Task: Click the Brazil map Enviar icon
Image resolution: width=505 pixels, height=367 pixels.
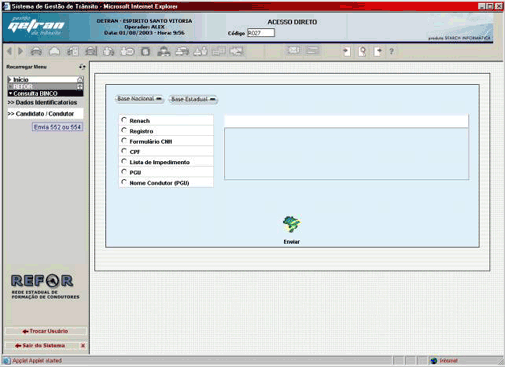Action: (x=292, y=224)
